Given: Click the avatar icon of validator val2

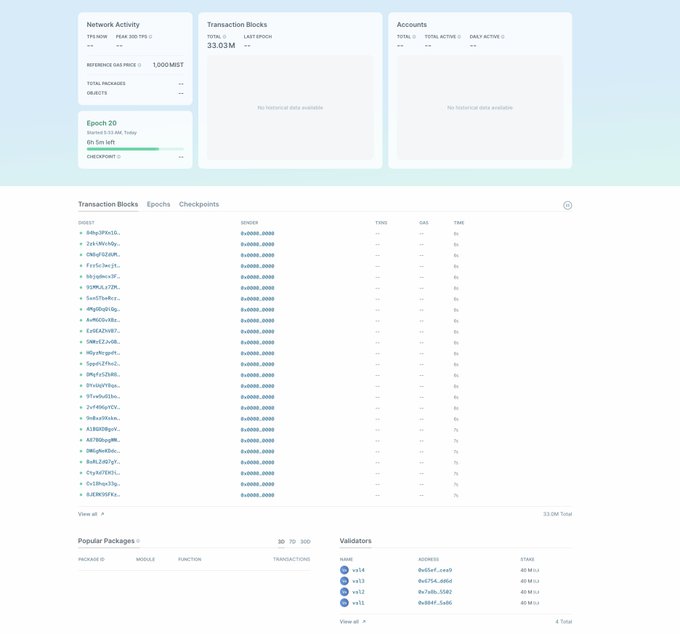Looking at the screenshot, I should tap(344, 592).
